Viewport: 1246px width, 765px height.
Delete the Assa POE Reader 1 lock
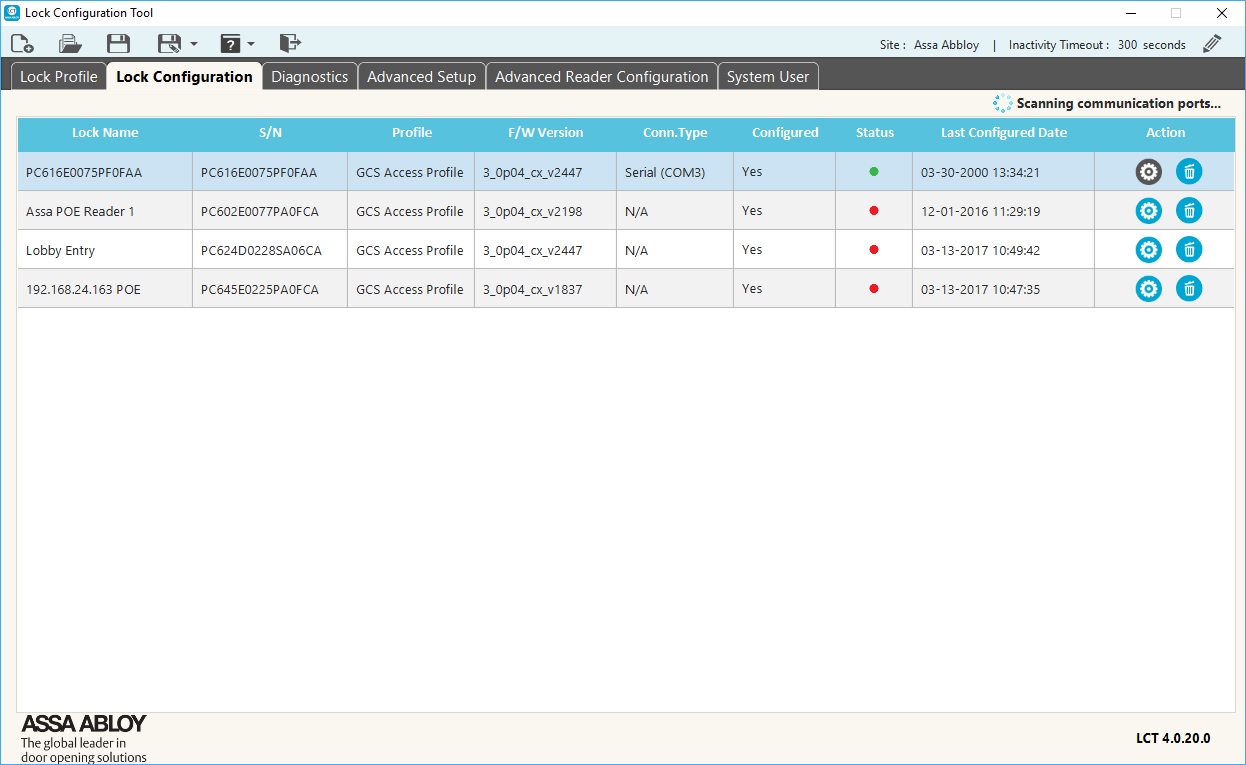click(1189, 210)
